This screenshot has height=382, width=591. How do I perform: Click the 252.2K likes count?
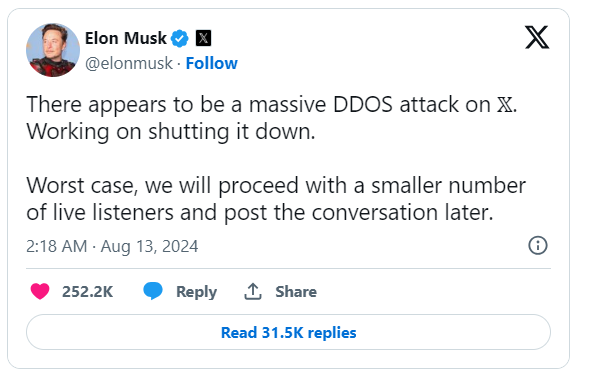coord(87,292)
